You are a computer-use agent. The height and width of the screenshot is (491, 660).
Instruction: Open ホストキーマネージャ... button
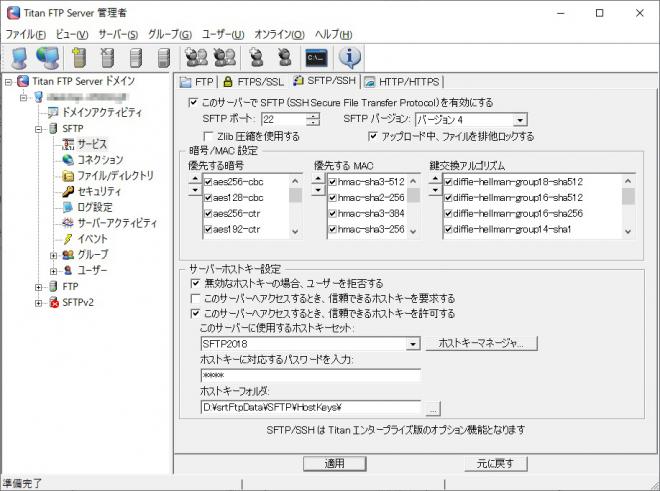click(x=481, y=343)
